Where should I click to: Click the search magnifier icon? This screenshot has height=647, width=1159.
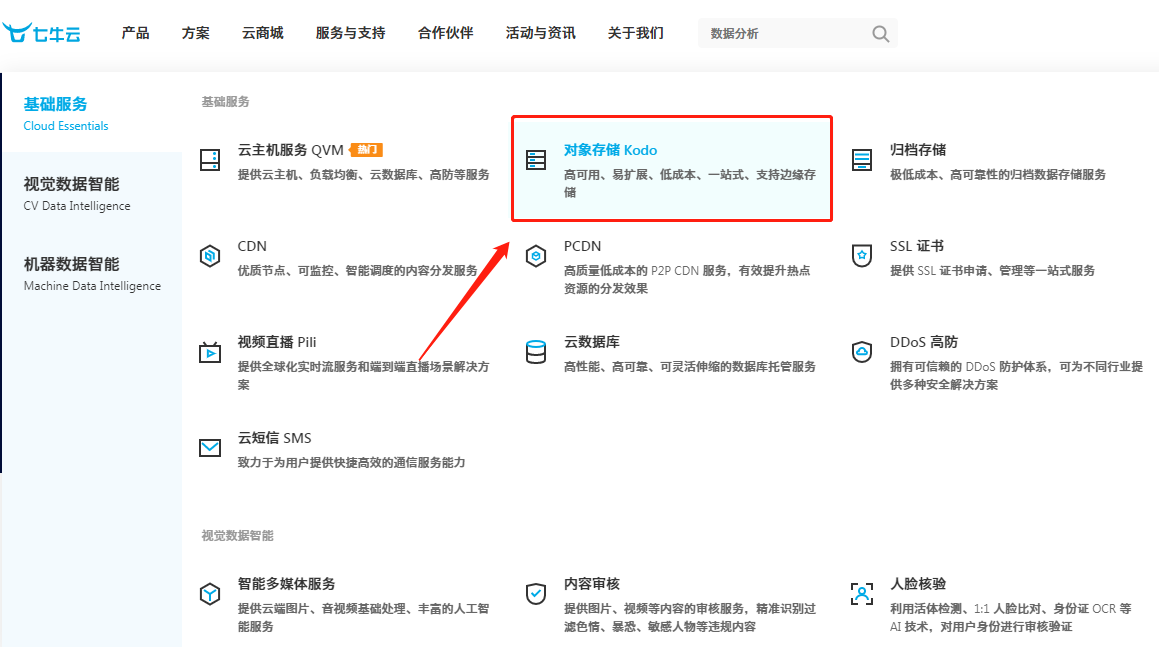pos(880,34)
